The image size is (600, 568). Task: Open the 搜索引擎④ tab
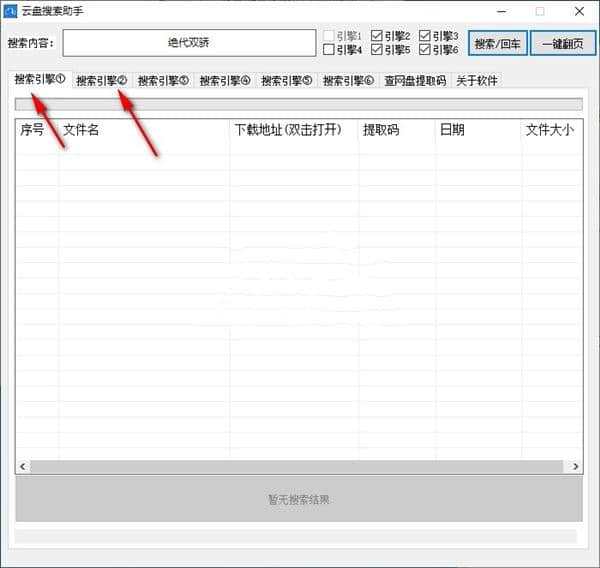225,80
